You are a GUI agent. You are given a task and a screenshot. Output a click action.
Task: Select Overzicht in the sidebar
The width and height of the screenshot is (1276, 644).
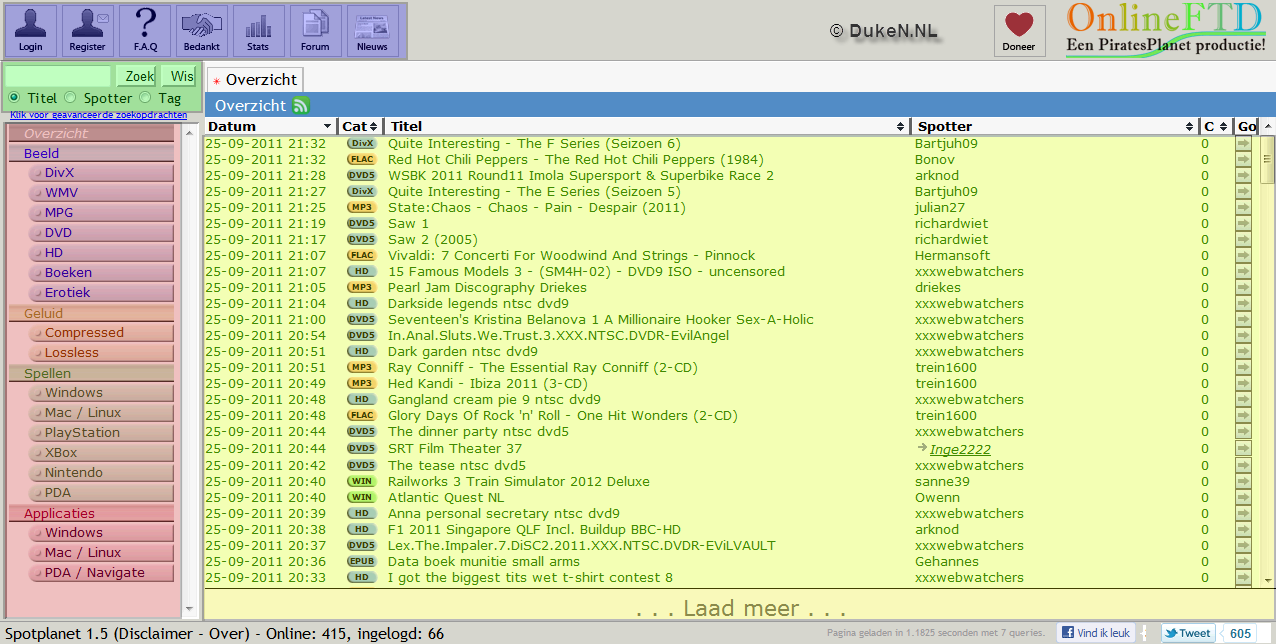pos(90,133)
